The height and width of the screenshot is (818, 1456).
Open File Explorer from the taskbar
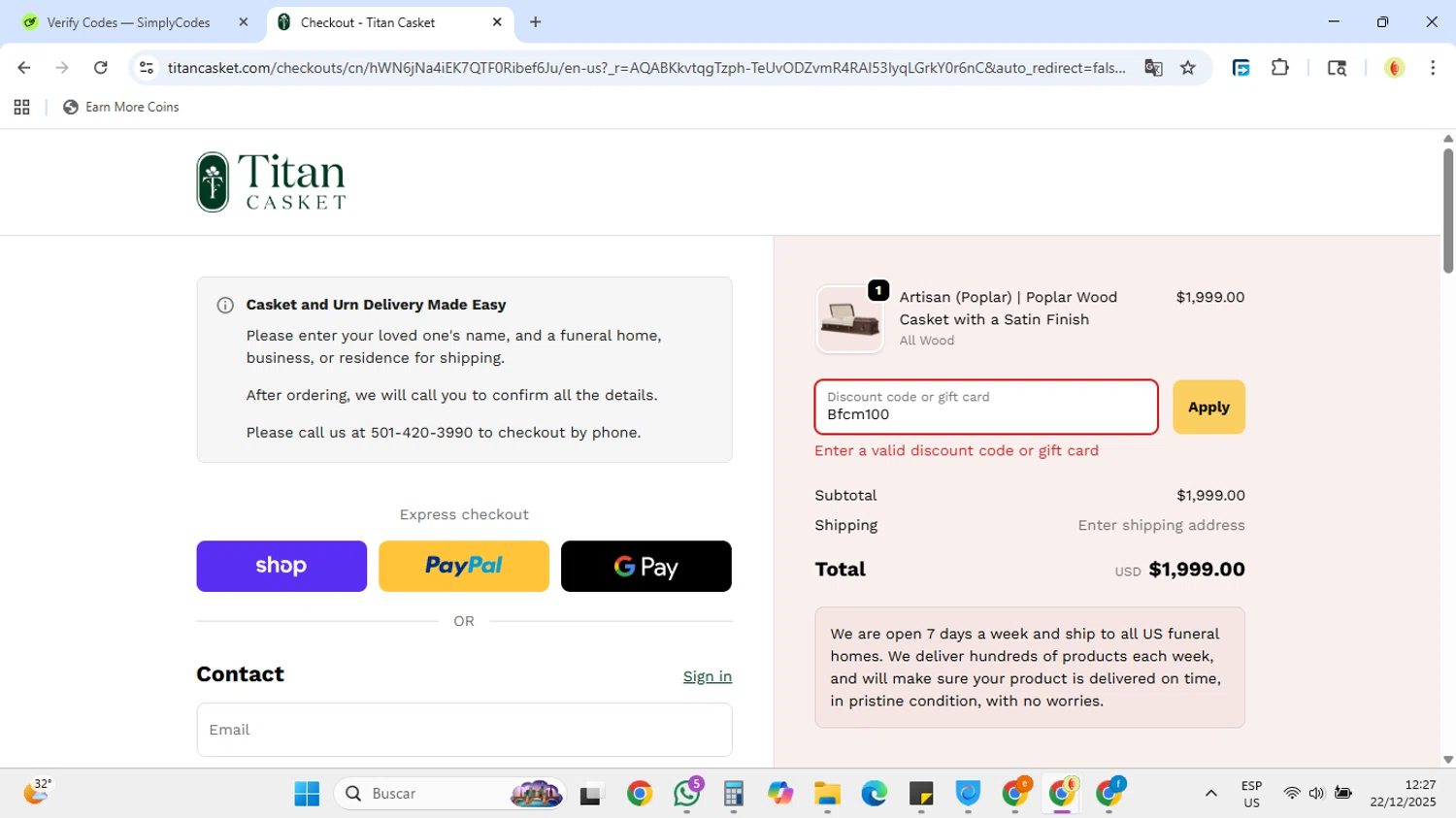pos(827,794)
